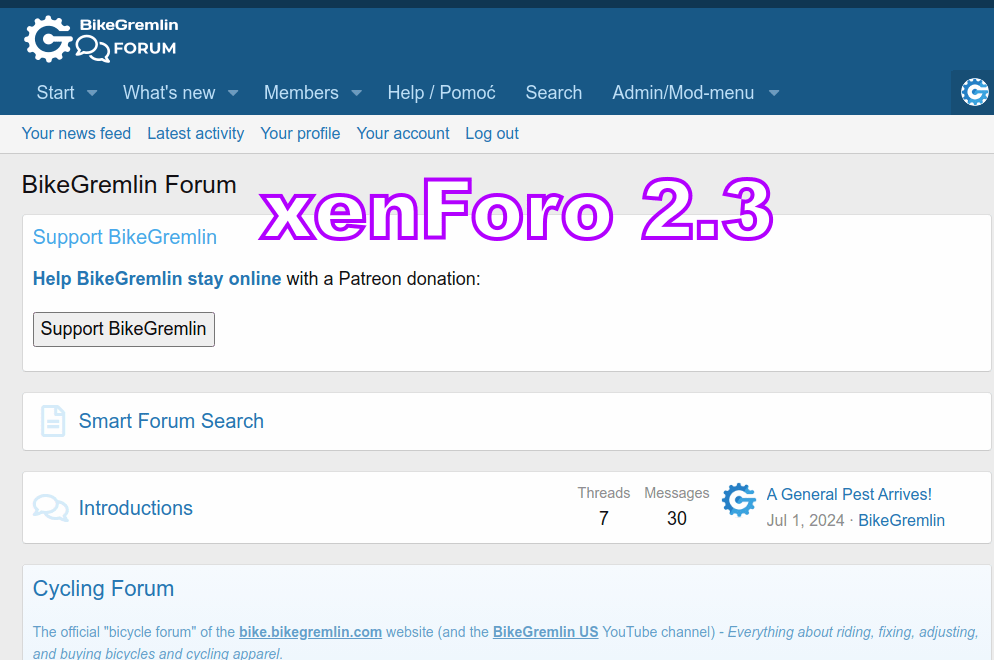Viewport: 994px width, 660px height.
Task: Open Your account link
Action: [403, 133]
